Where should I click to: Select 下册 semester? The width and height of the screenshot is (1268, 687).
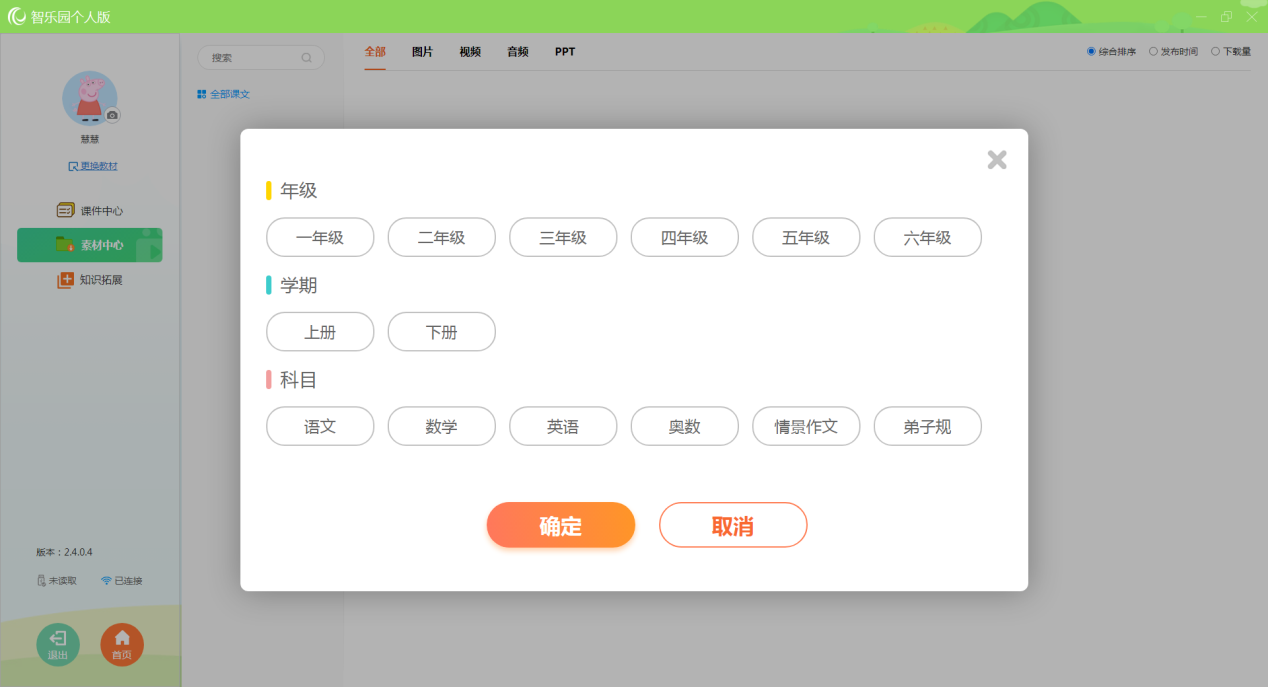tap(442, 332)
